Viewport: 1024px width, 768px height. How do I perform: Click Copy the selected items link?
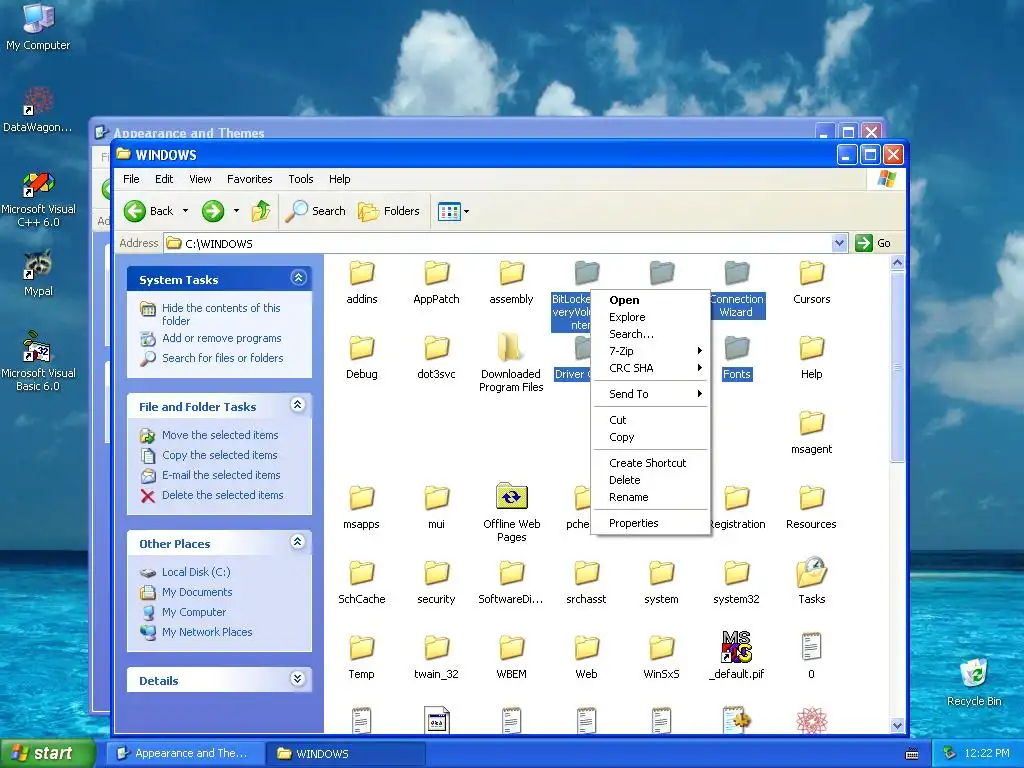click(219, 455)
